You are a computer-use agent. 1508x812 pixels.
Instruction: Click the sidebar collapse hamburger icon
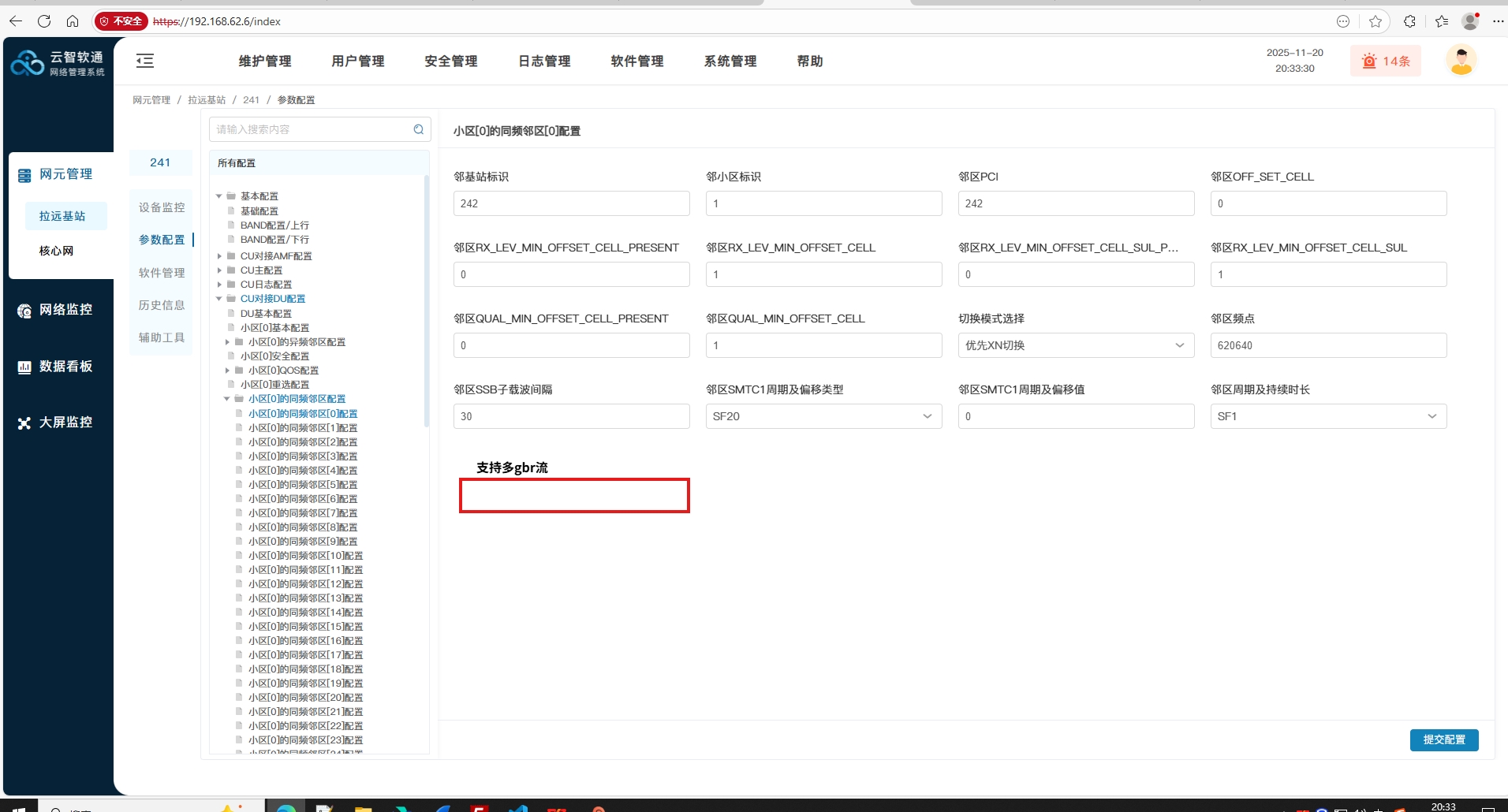(x=145, y=61)
